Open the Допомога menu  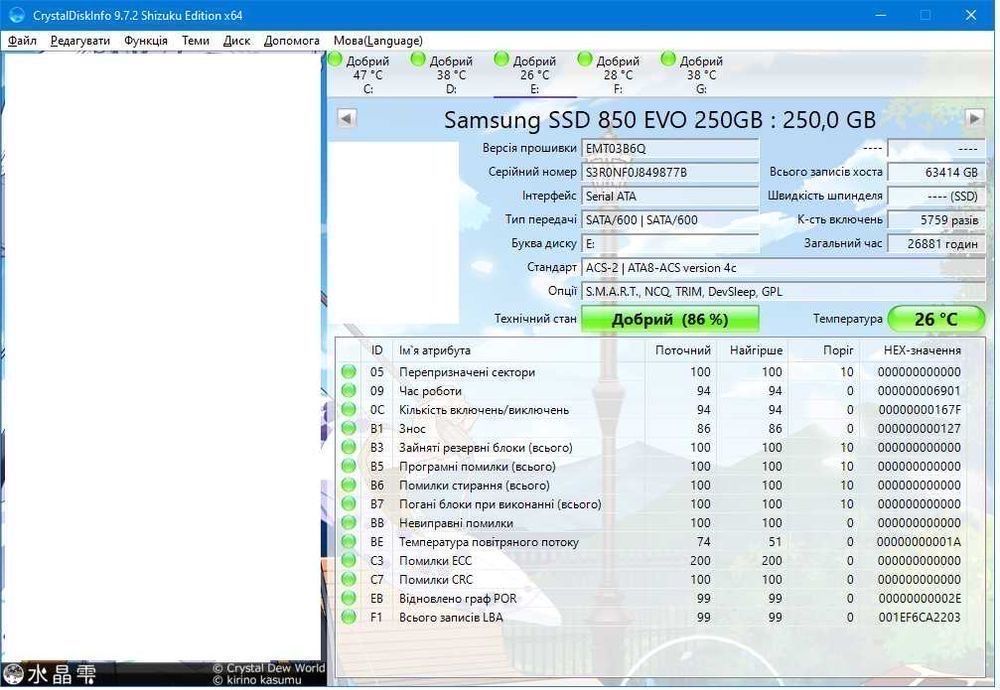(291, 40)
